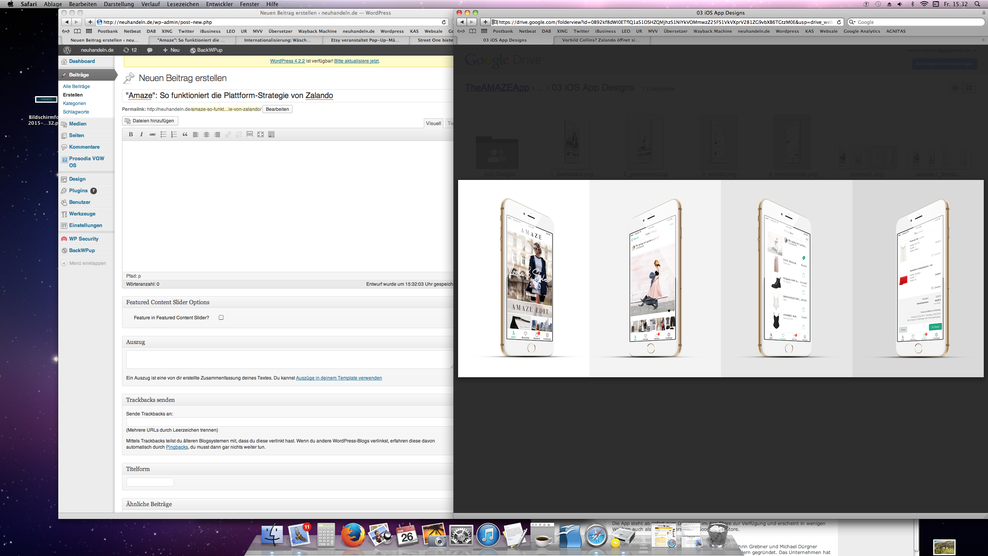Open the Calendar icon in the Dock

coord(407,535)
